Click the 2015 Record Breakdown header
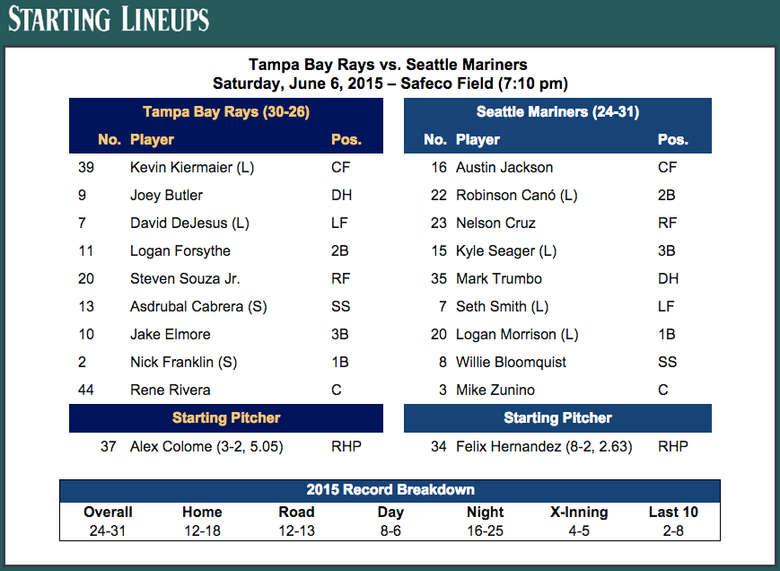The width and height of the screenshot is (780, 571). click(390, 490)
